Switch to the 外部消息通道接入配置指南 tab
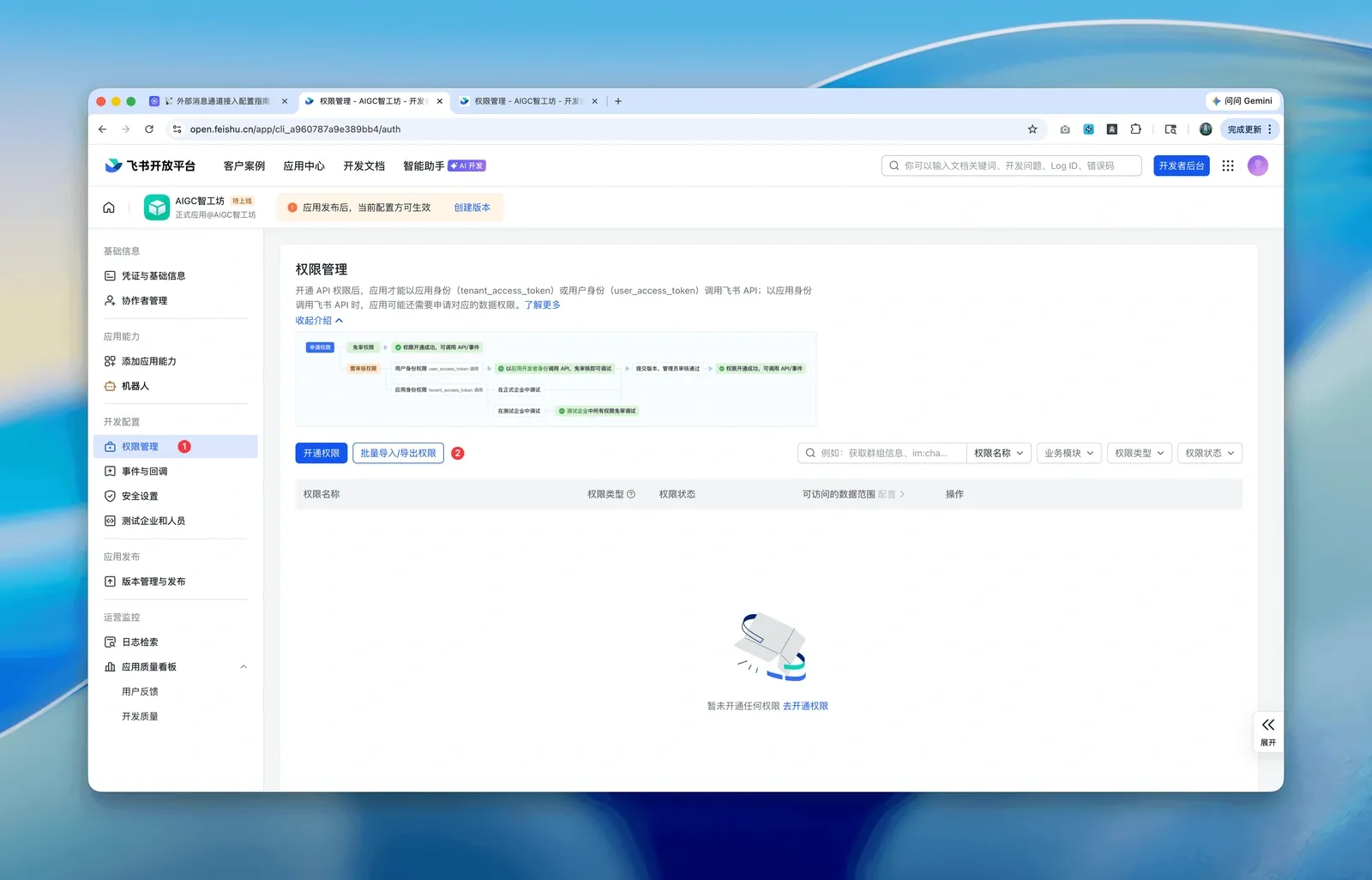Screen dimensions: 1372x880 [x=219, y=101]
